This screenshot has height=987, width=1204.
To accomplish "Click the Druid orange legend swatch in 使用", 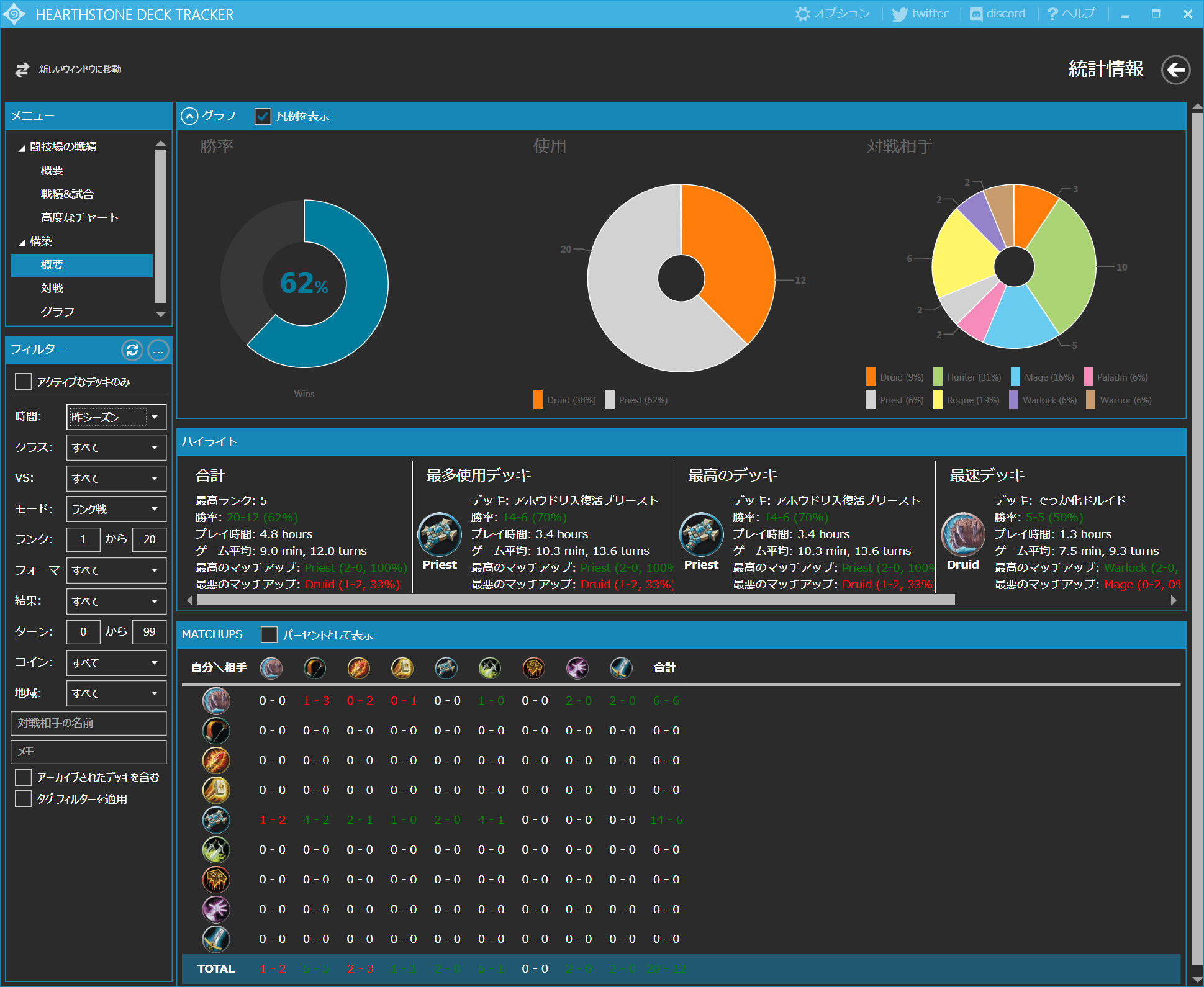I will [538, 400].
